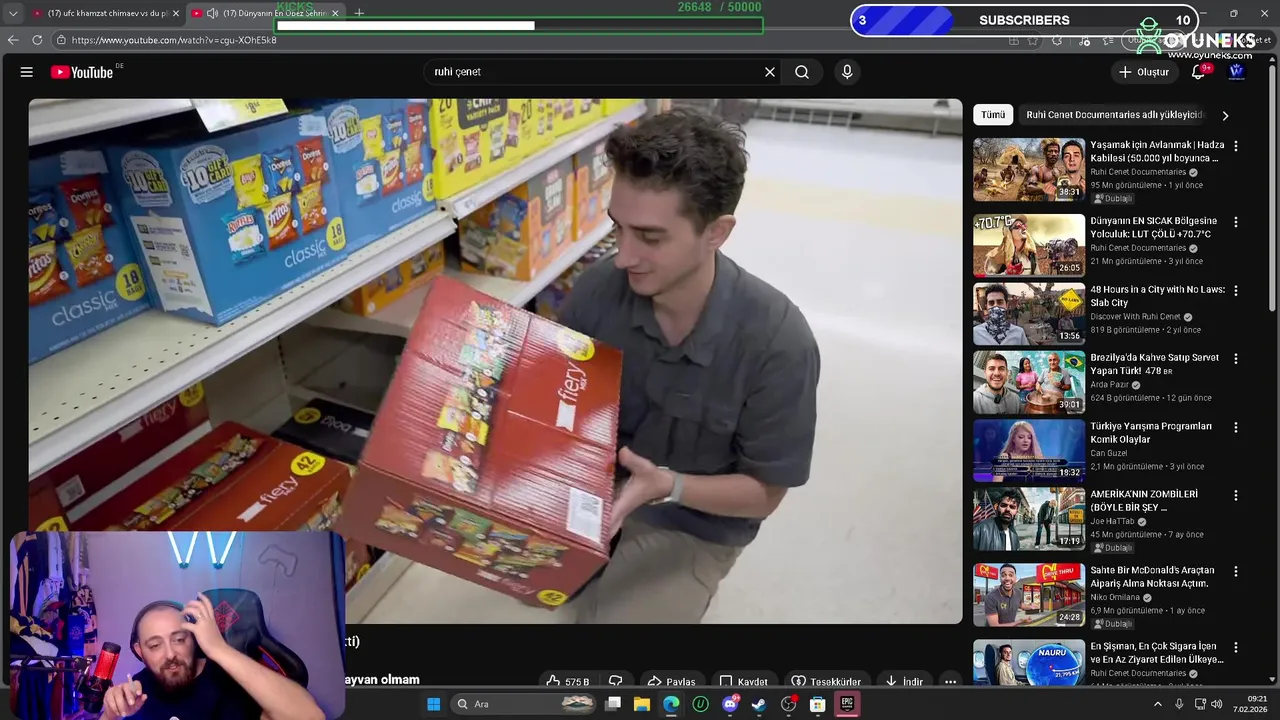The height and width of the screenshot is (720, 1280).
Task: Open Epic Games Launcher from taskbar
Action: coord(847,704)
